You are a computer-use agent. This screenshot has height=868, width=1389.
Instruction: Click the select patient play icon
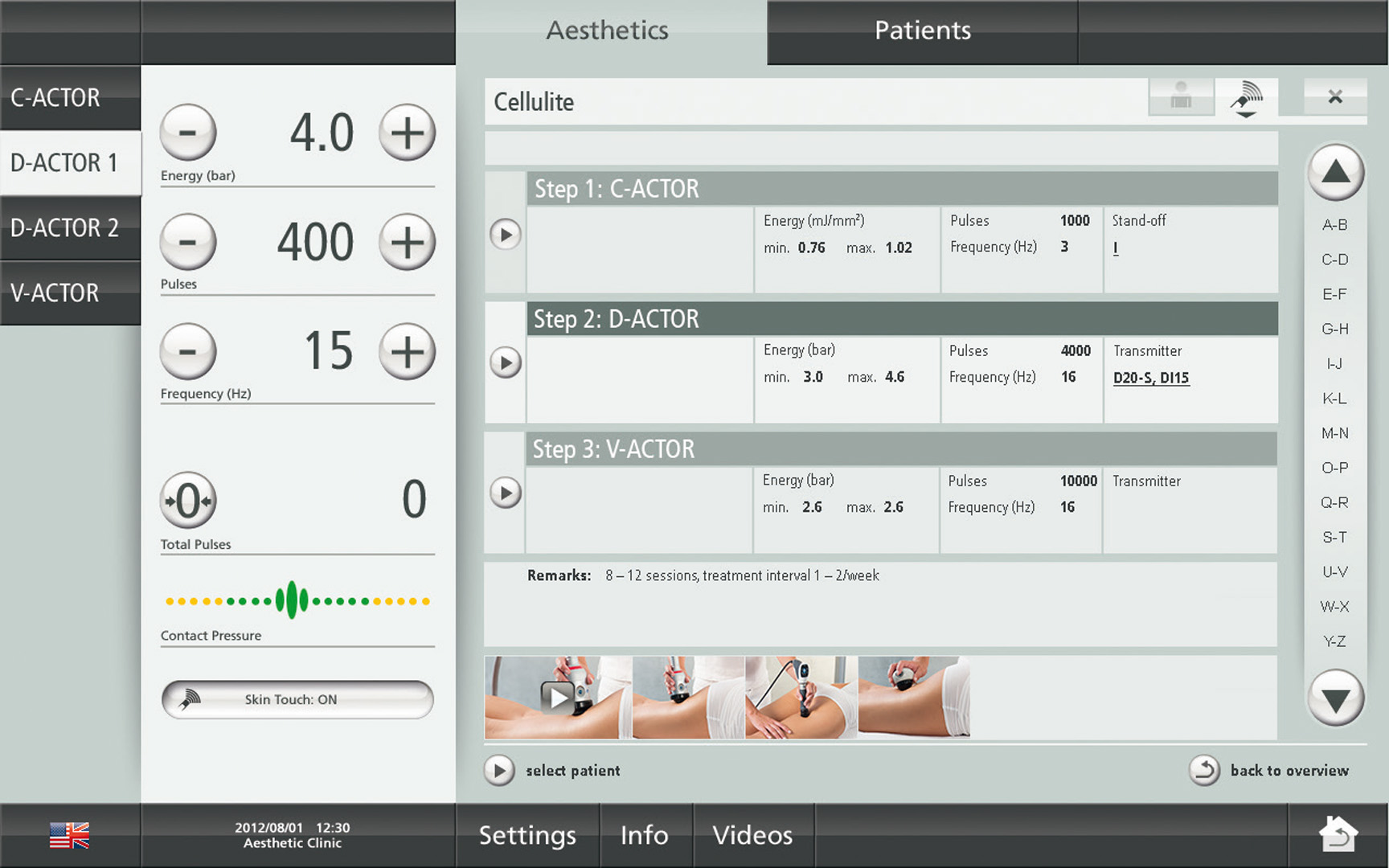(x=499, y=770)
